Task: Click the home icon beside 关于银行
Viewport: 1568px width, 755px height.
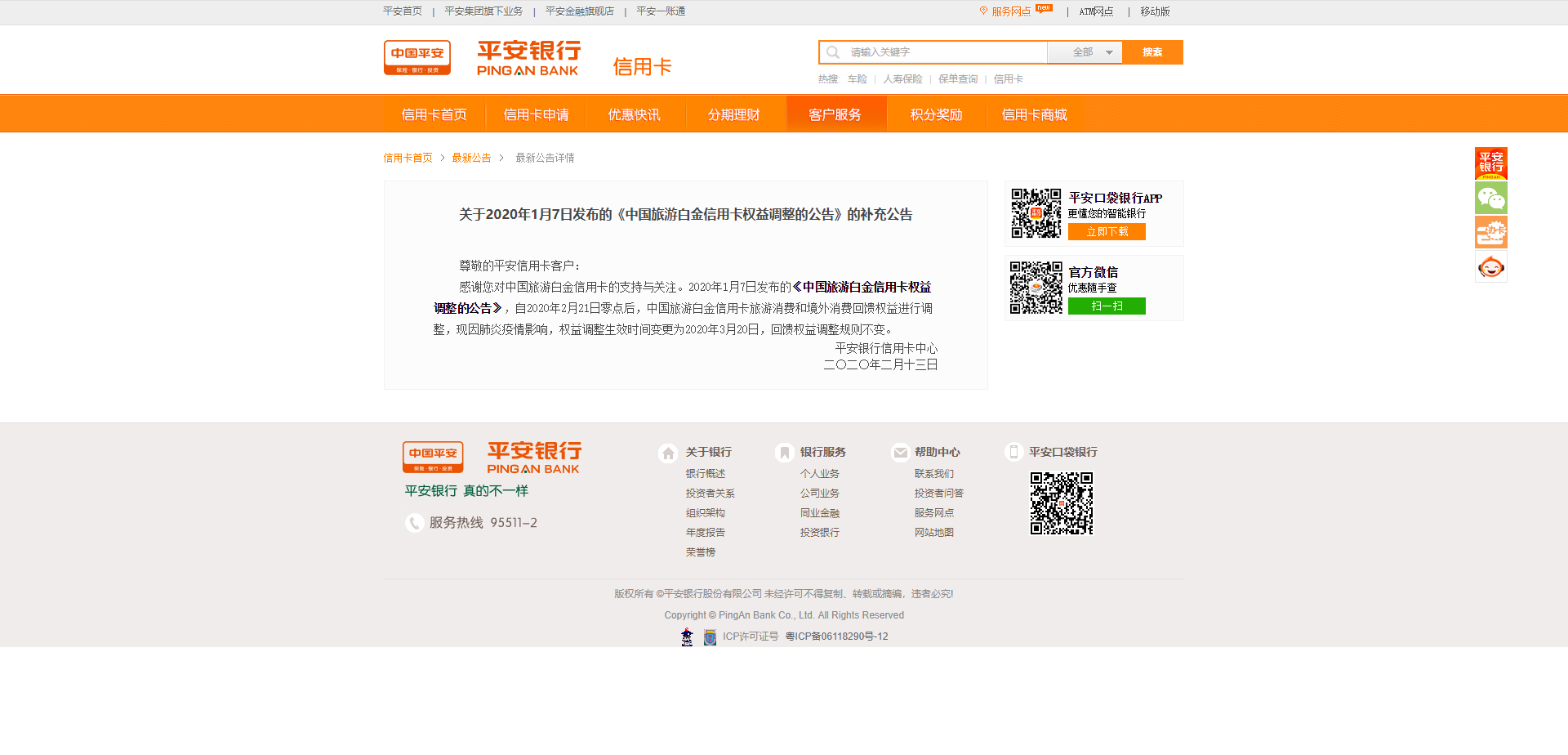Action: (x=668, y=453)
